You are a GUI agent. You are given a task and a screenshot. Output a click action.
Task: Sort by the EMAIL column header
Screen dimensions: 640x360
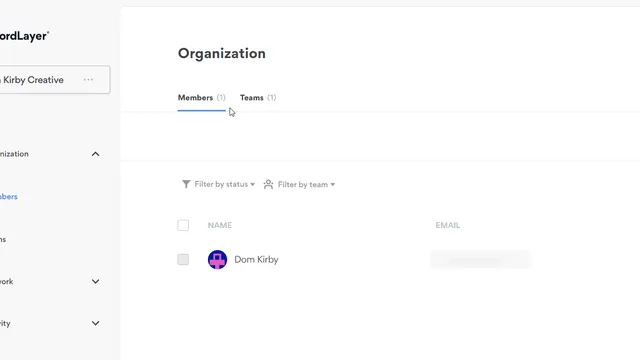click(x=448, y=225)
